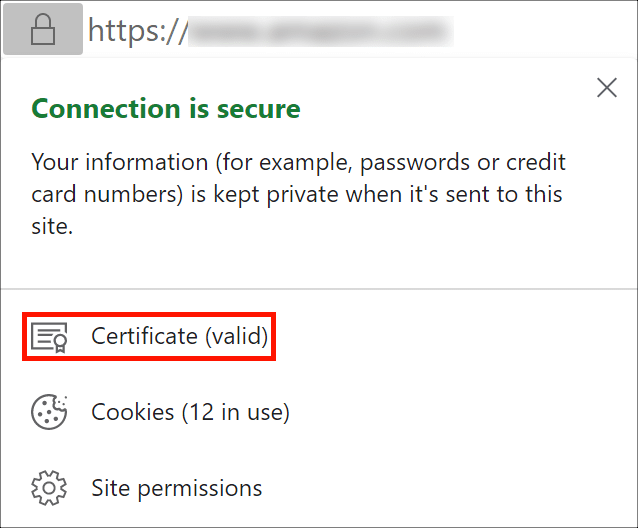Click the https:// text in the URL
This screenshot has height=528, width=638.
click(x=138, y=32)
